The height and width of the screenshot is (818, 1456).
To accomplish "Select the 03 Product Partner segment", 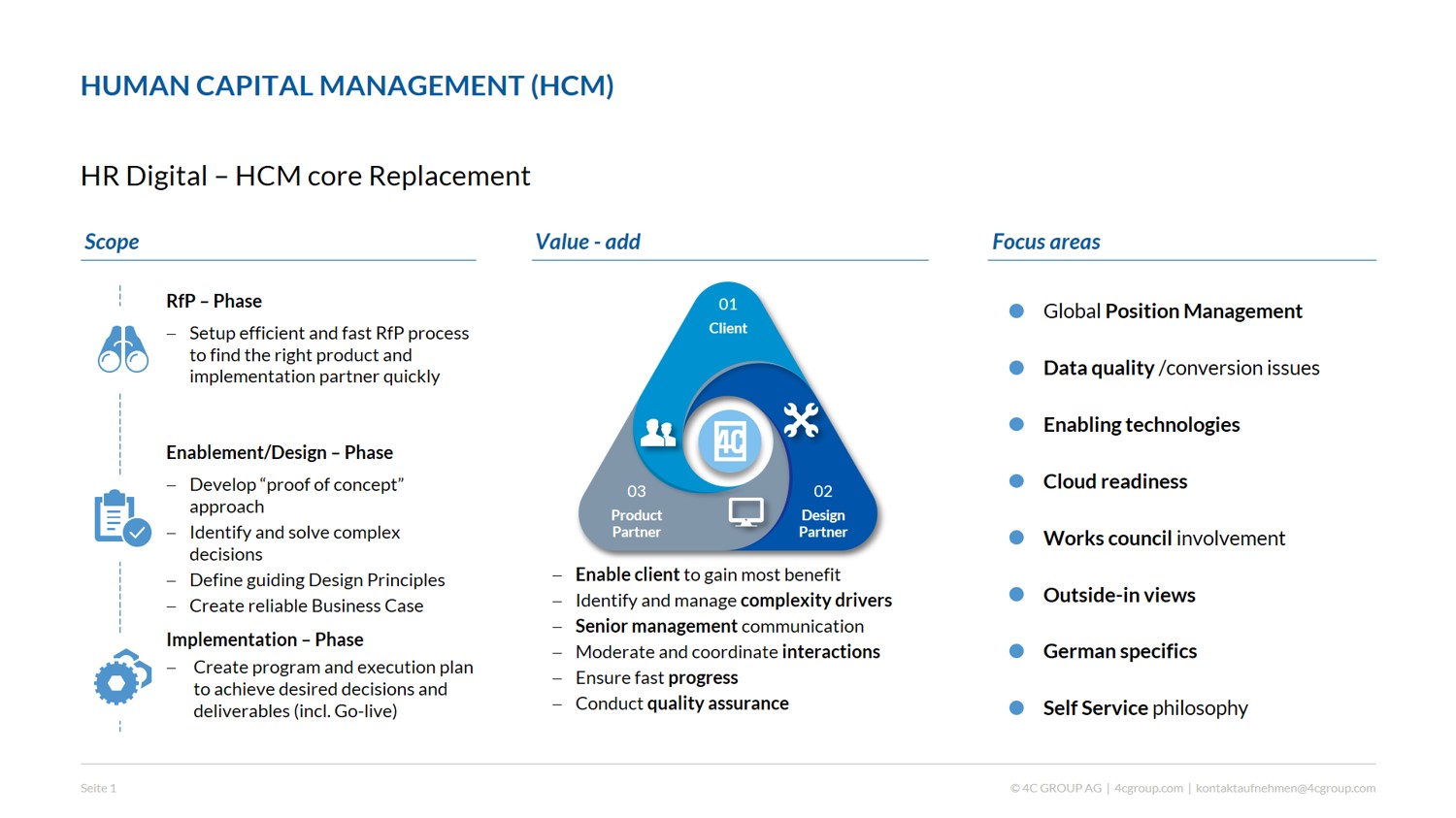I will [x=636, y=511].
